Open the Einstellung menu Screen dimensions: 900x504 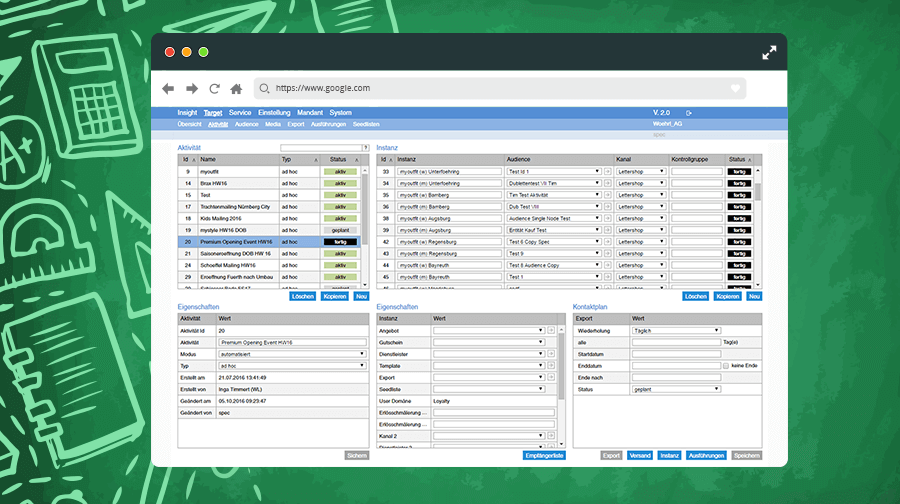click(274, 113)
